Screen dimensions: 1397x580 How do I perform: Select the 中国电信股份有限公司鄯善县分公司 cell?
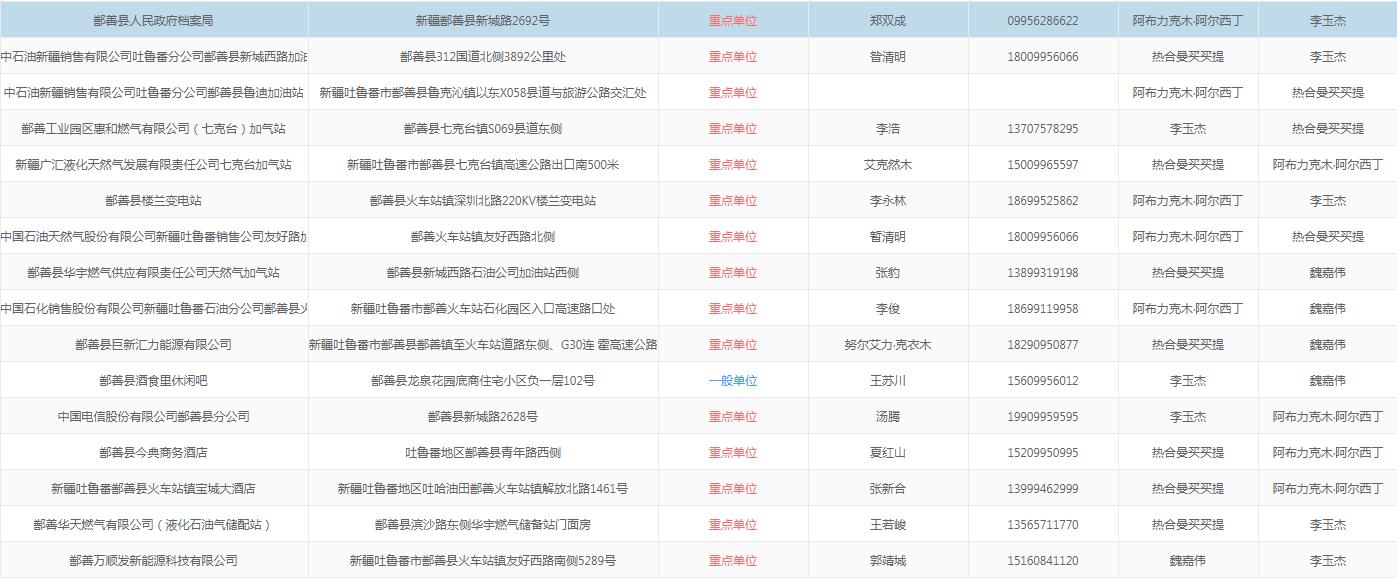coord(153,417)
